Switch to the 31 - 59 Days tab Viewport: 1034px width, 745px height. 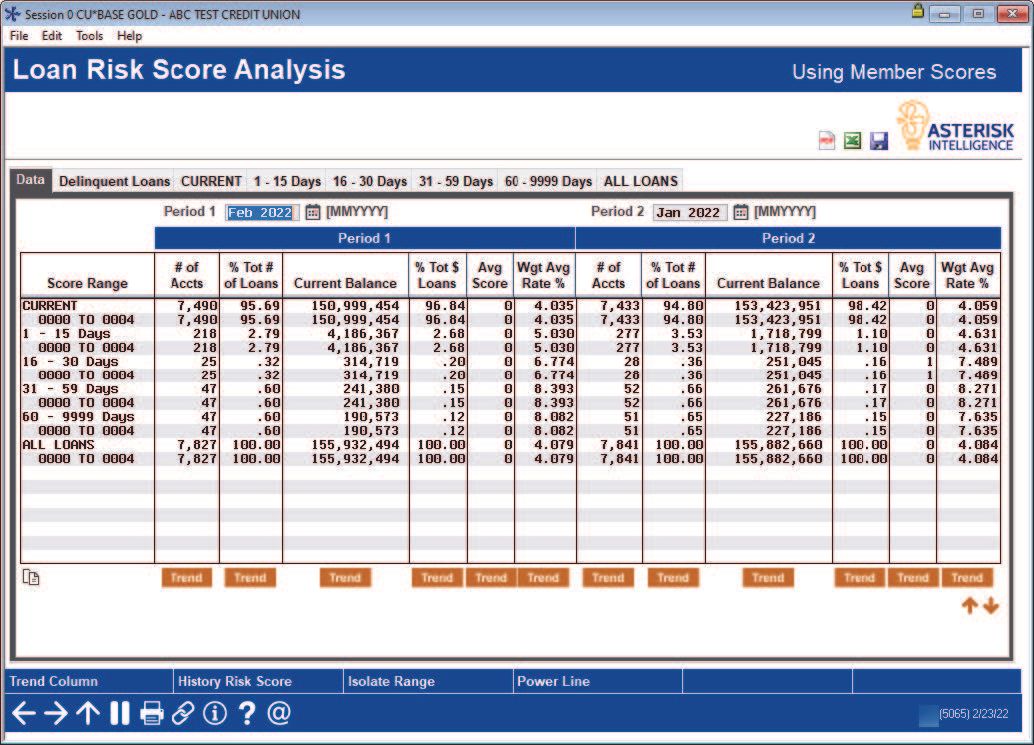(x=456, y=181)
